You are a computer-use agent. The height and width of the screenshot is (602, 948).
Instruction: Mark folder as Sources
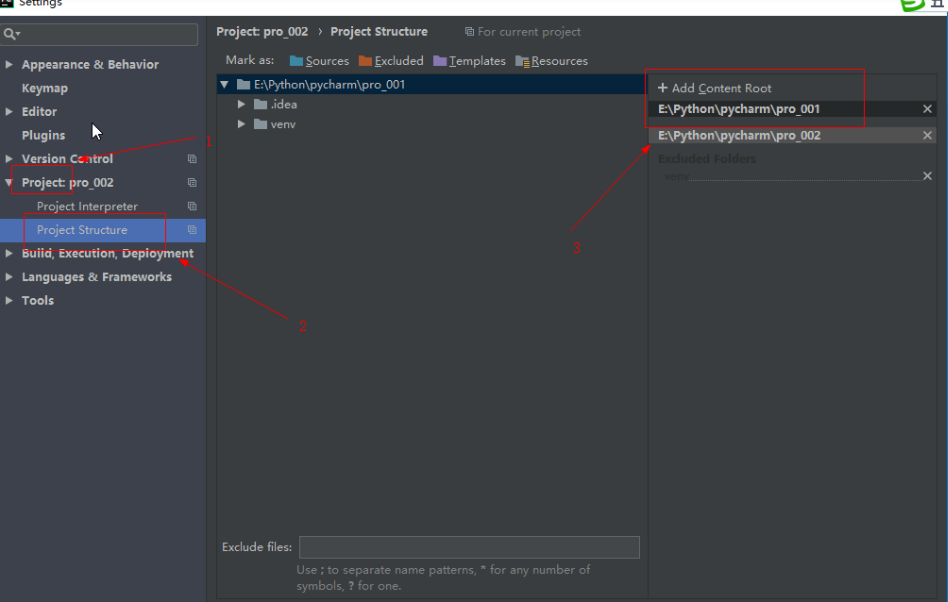[x=319, y=61]
